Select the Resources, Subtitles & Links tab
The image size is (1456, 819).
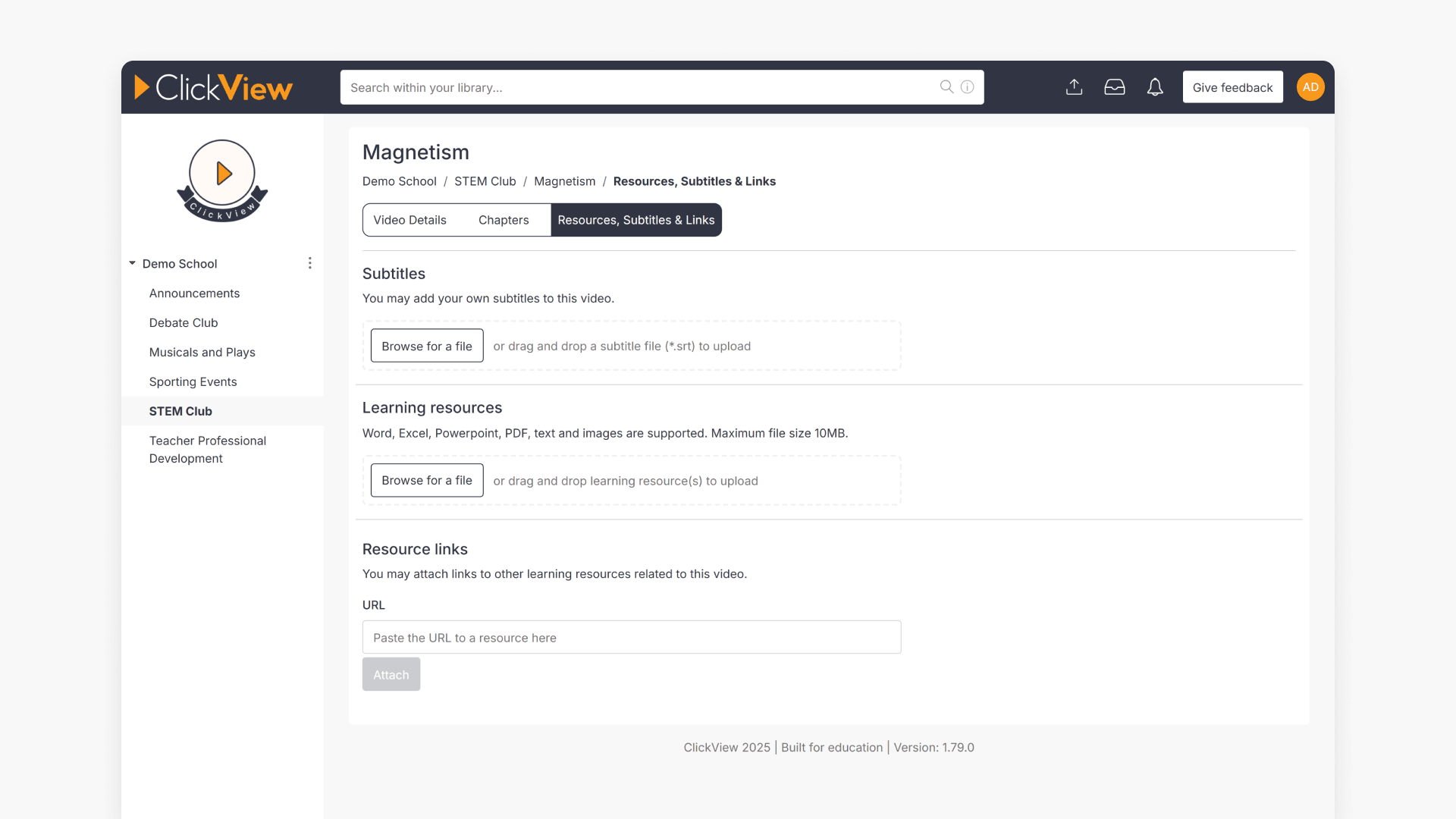point(635,220)
